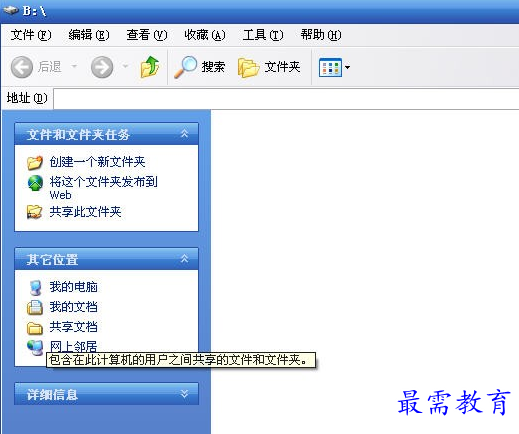
Task: Expand the 详细信息 panel
Action: click(184, 394)
